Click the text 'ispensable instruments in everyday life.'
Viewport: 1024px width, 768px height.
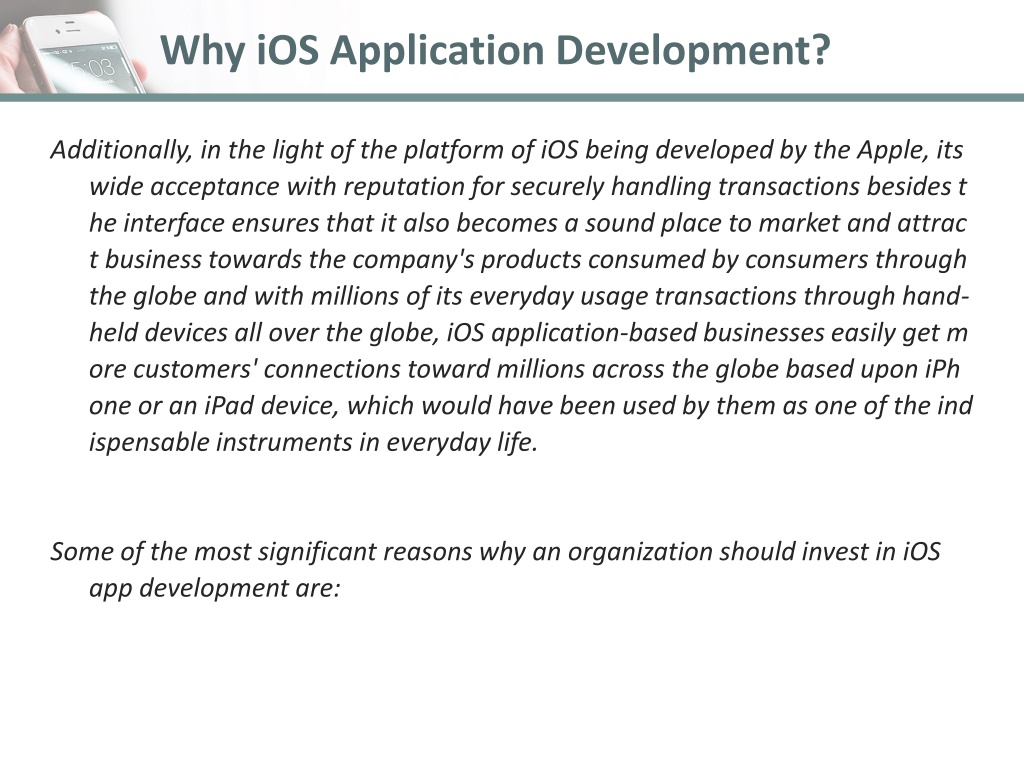pyautogui.click(x=313, y=442)
